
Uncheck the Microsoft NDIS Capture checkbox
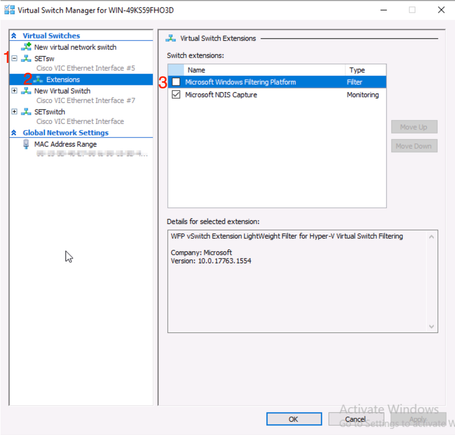point(176,95)
